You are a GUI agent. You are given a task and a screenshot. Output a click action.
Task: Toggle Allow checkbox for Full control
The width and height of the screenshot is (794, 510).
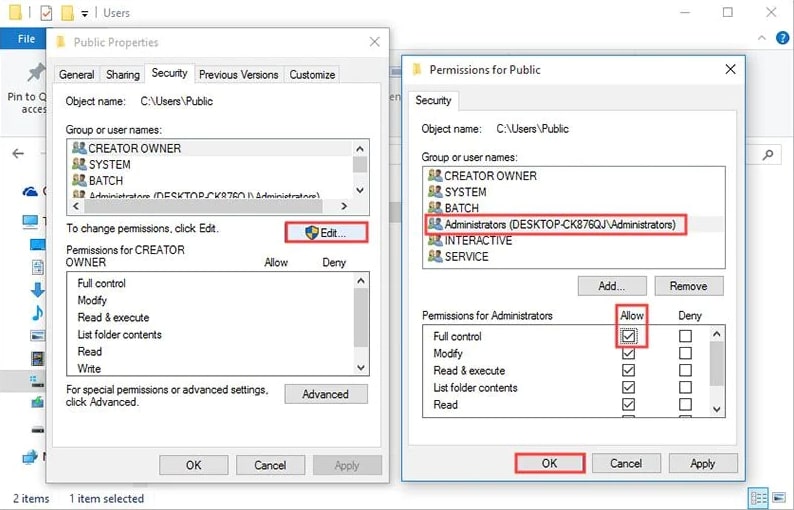(628, 337)
